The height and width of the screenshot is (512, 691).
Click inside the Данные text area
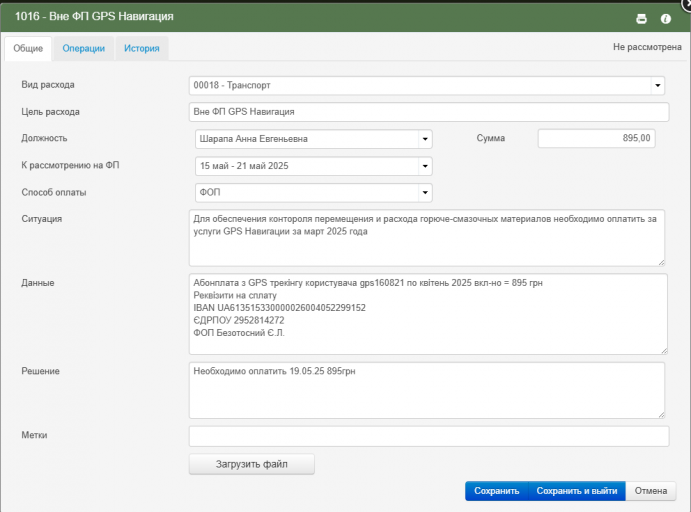pos(426,313)
